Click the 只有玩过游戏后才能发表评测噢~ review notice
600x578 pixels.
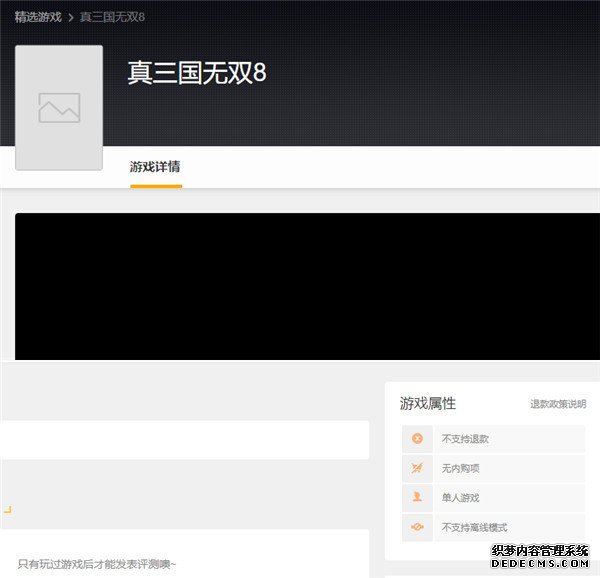pos(97,564)
